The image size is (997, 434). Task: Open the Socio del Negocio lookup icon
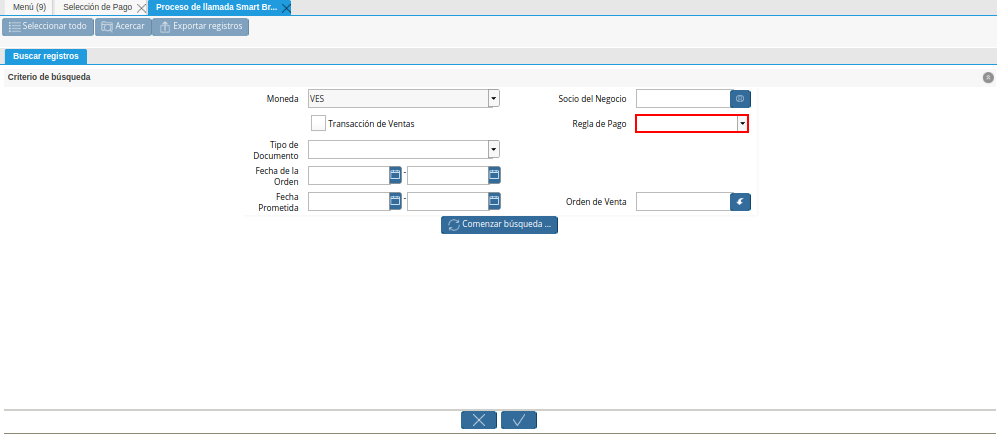coord(740,98)
